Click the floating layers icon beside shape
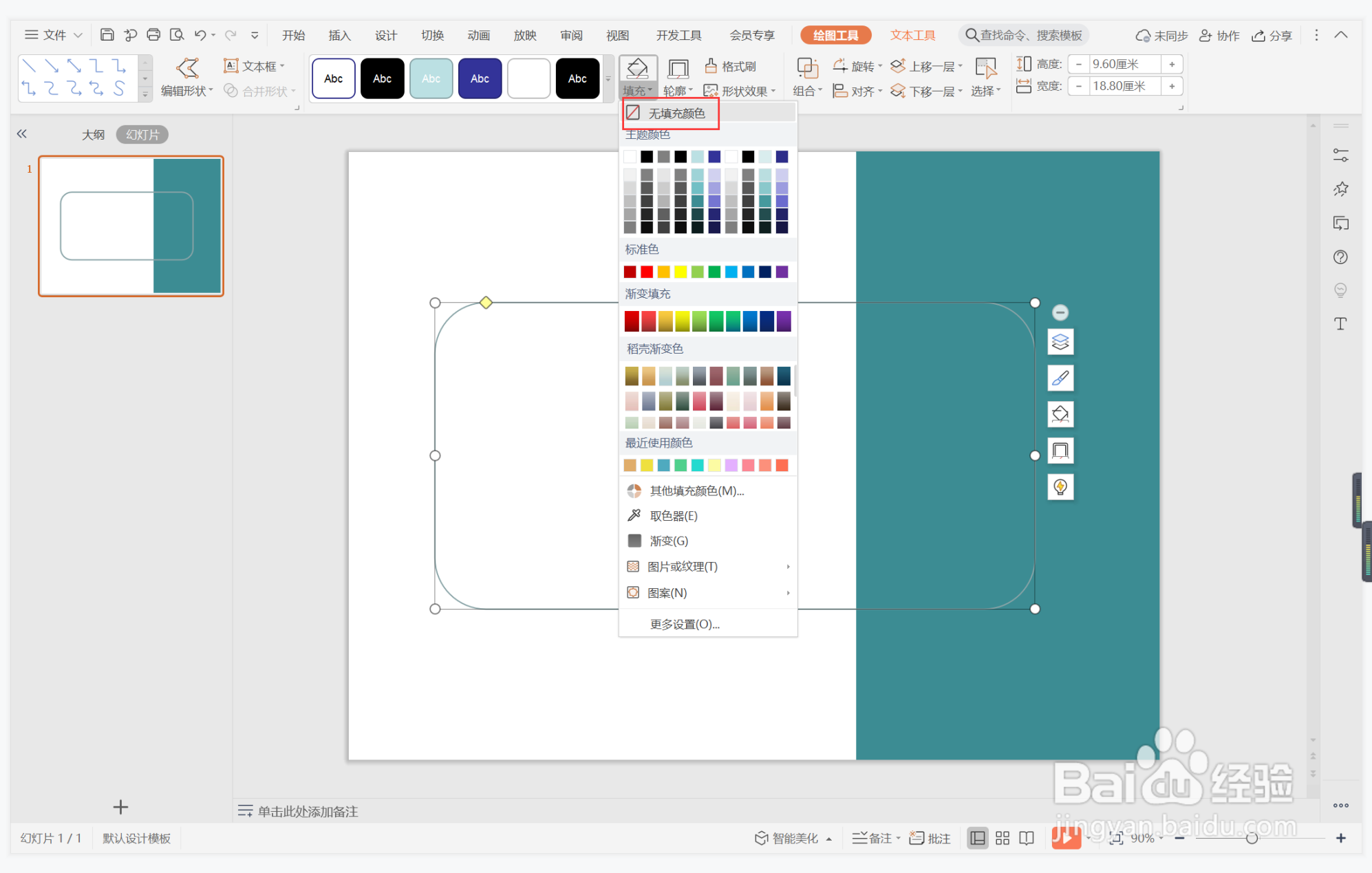The height and width of the screenshot is (873, 1372). click(x=1060, y=342)
